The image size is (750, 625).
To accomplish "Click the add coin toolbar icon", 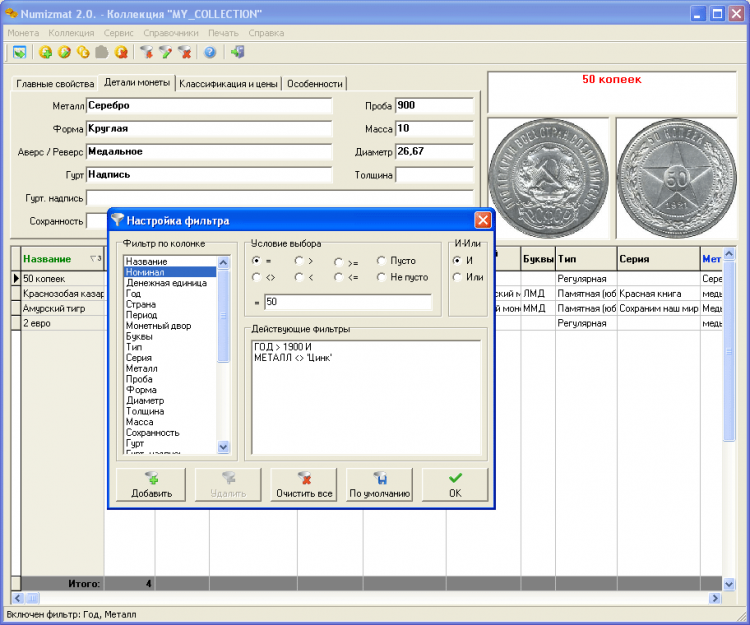I will [x=45, y=52].
